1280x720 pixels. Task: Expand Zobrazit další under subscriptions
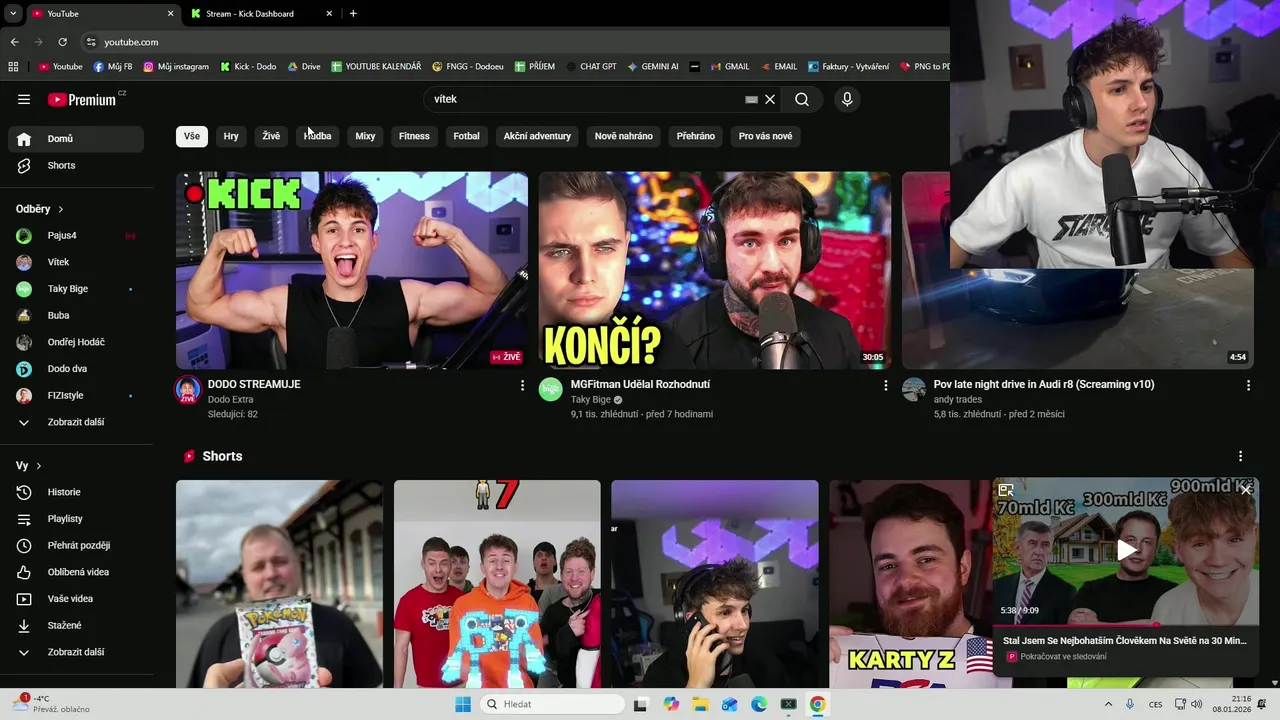pos(76,422)
